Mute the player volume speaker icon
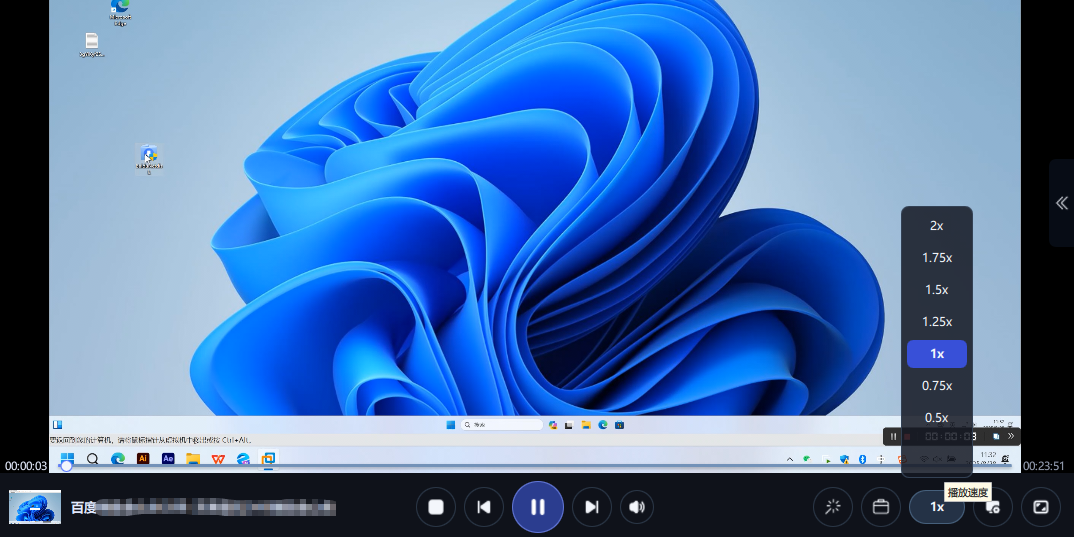The width and height of the screenshot is (1074, 537). click(636, 507)
